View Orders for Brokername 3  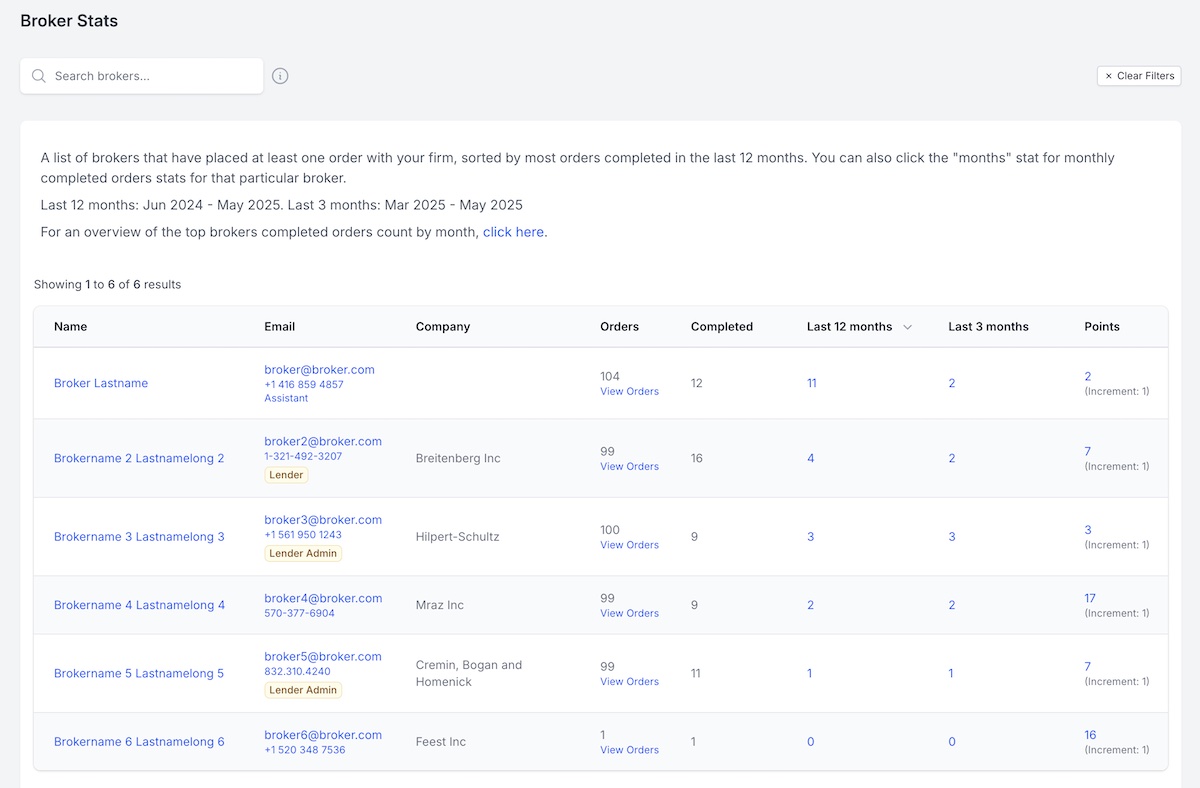(x=629, y=545)
